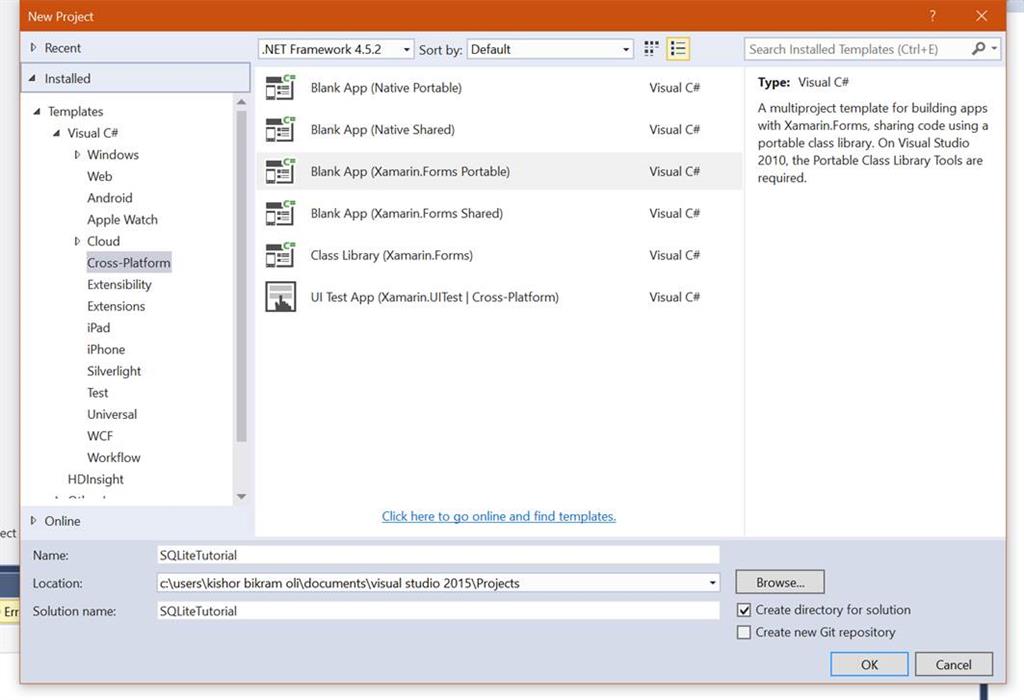Select Blank App (Native Portable) template icon
This screenshot has width=1024, height=700.
point(280,88)
